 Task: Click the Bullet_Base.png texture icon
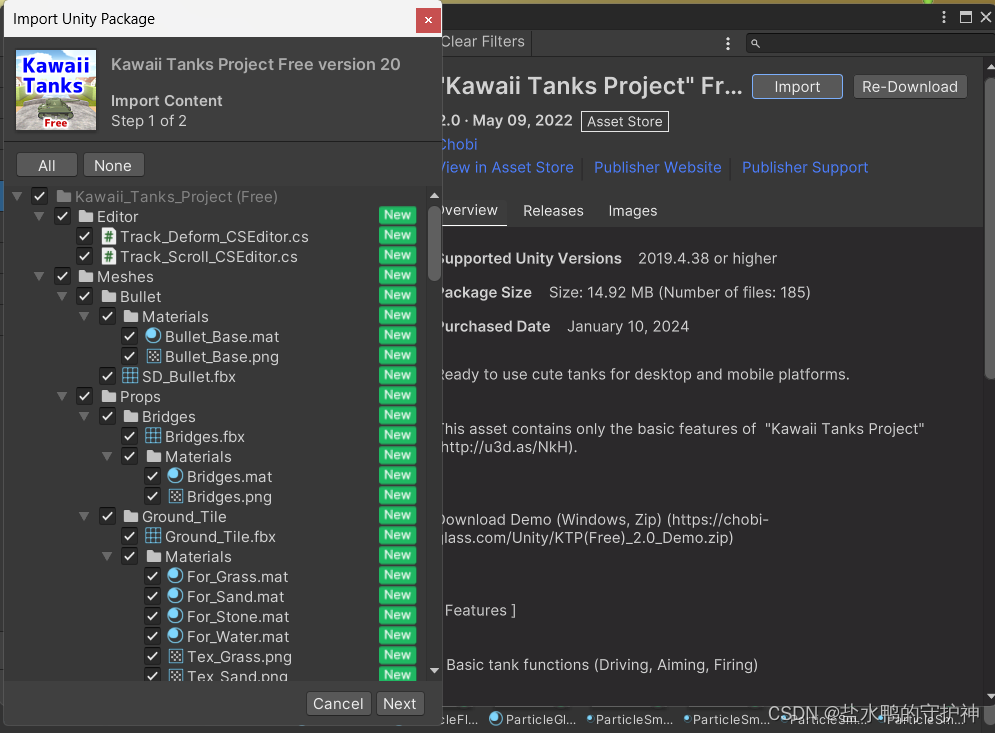[x=154, y=356]
